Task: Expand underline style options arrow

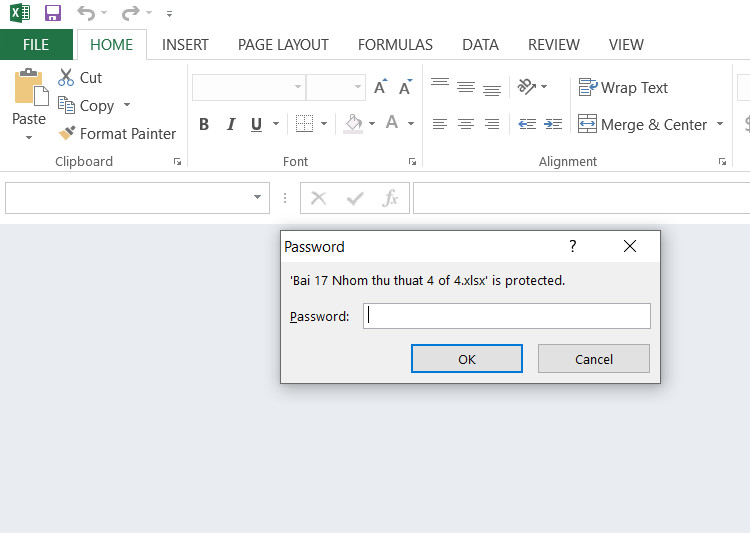Action: coord(276,124)
